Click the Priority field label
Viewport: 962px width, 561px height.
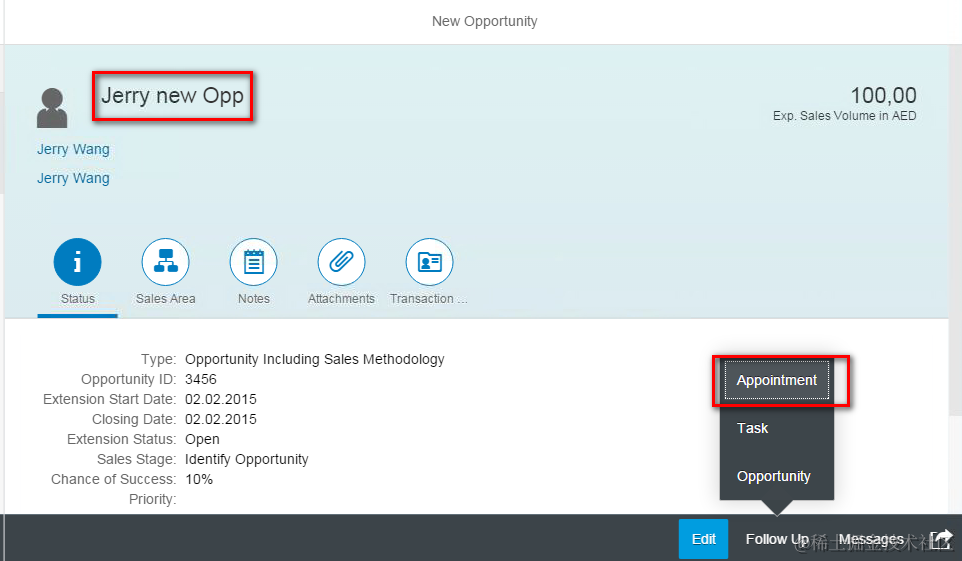(152, 500)
